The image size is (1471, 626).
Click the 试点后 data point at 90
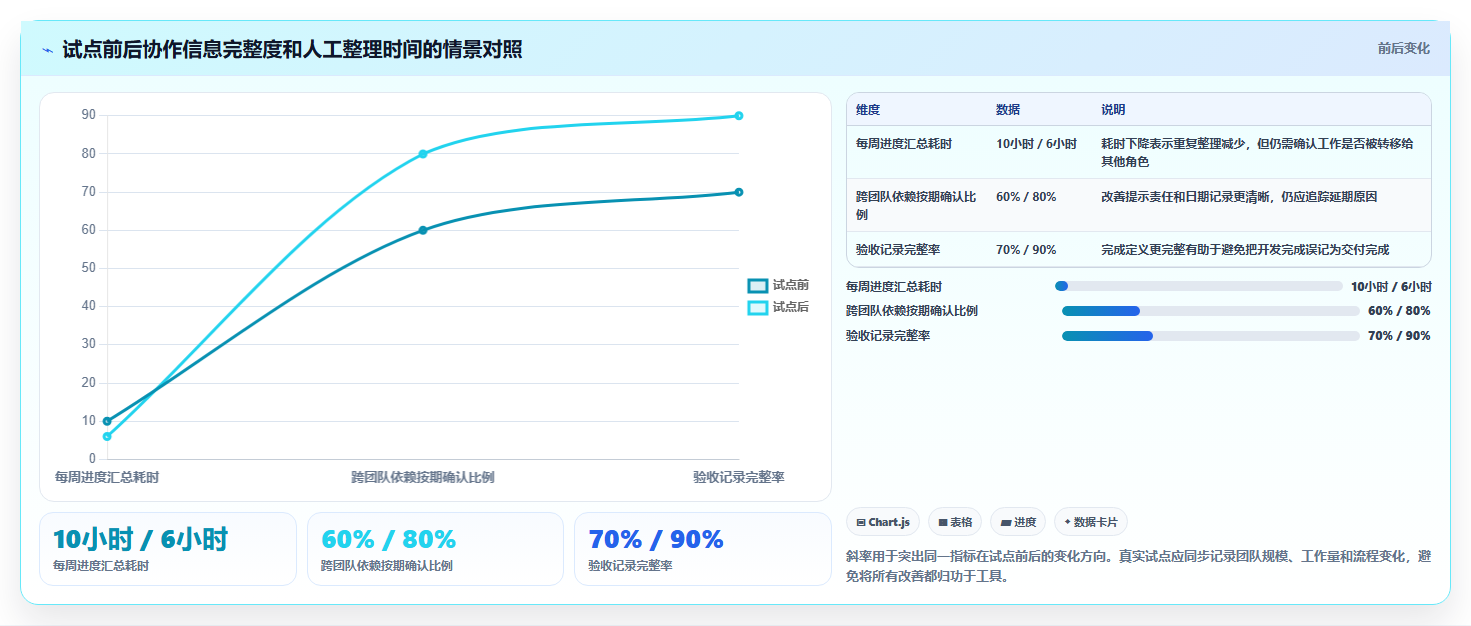pos(739,116)
